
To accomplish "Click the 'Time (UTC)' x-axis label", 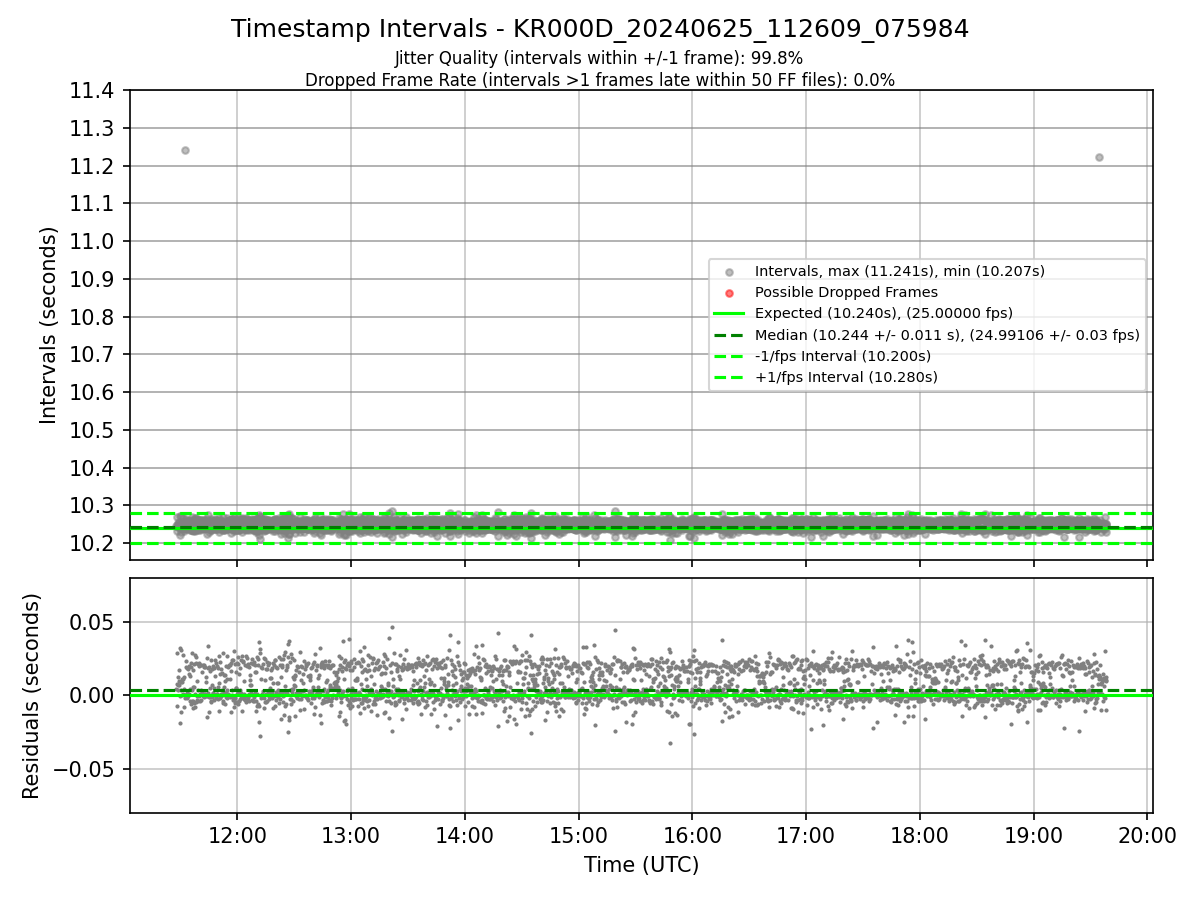I will 641,865.
